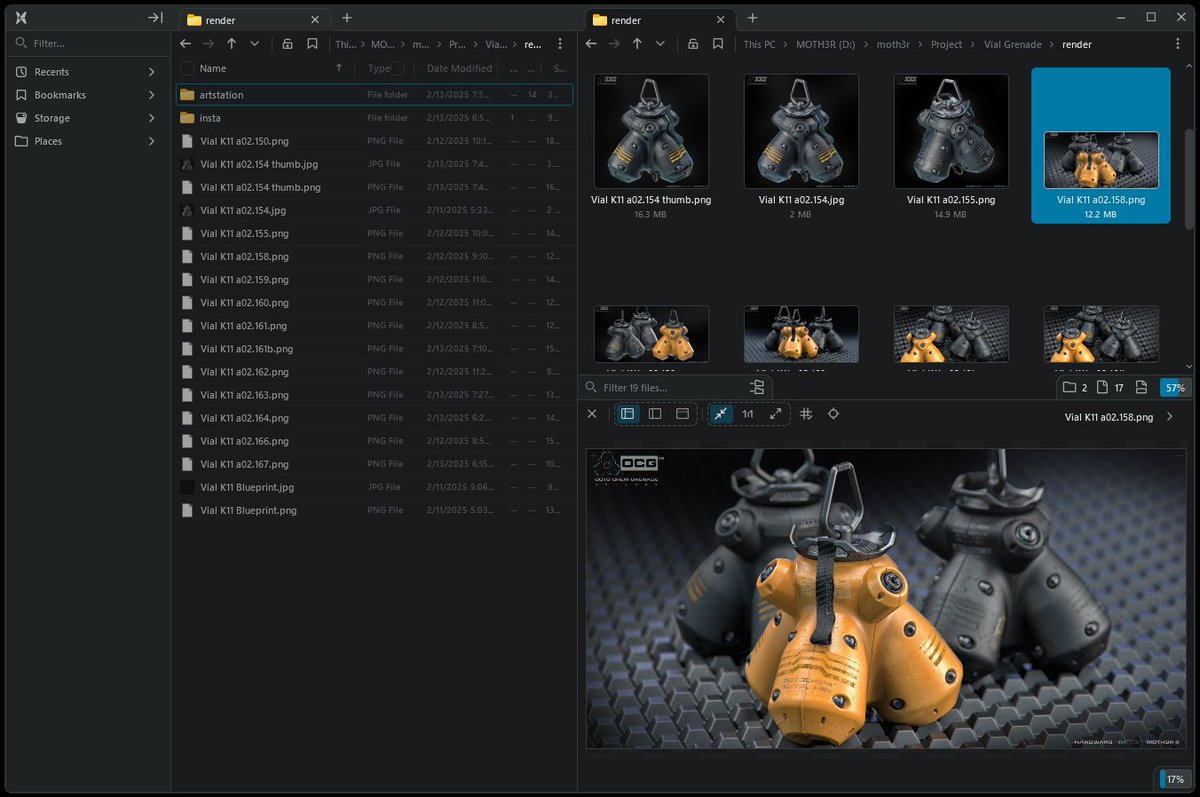
Task: Click the crosshair icon in preview toolbar
Action: point(833,413)
